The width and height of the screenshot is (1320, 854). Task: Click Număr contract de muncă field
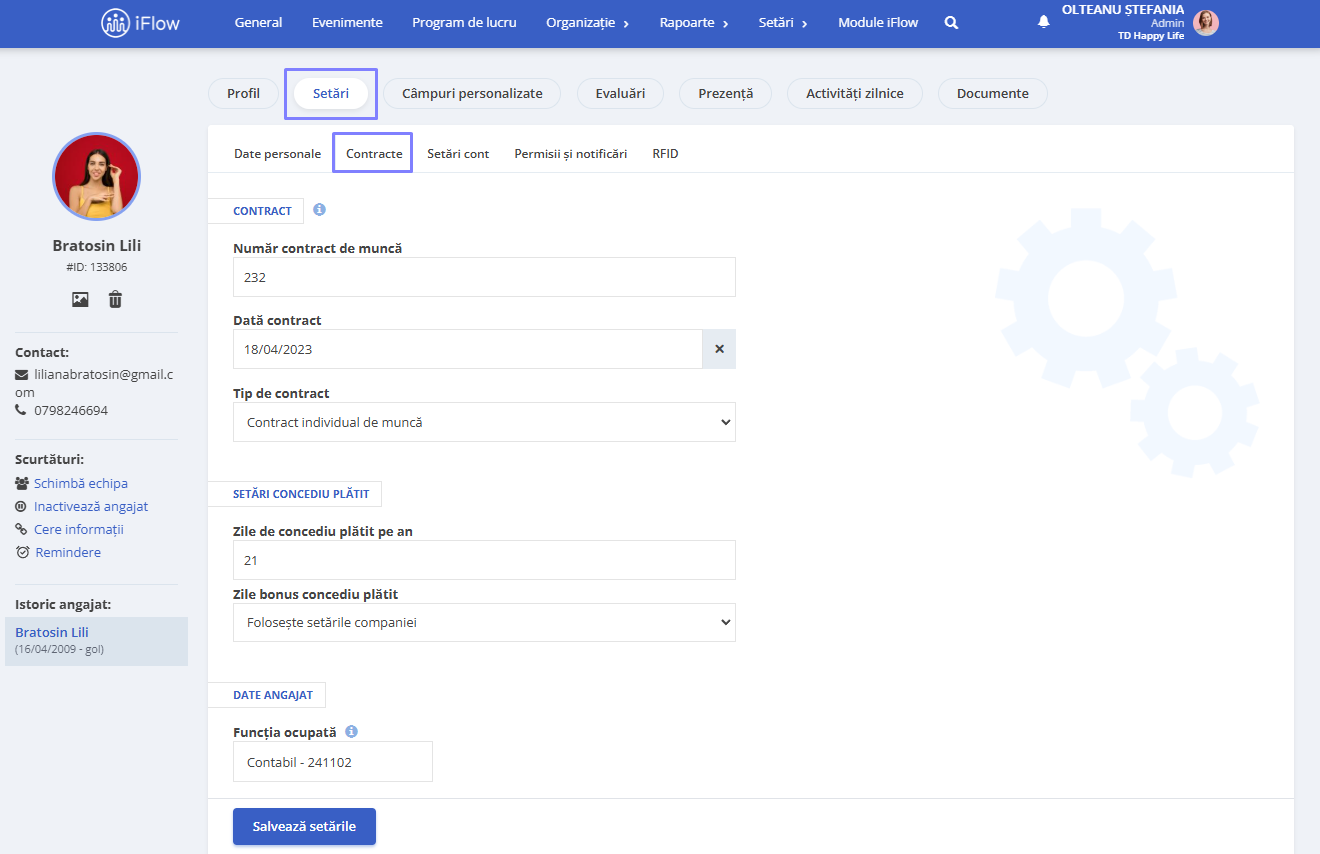click(x=484, y=277)
